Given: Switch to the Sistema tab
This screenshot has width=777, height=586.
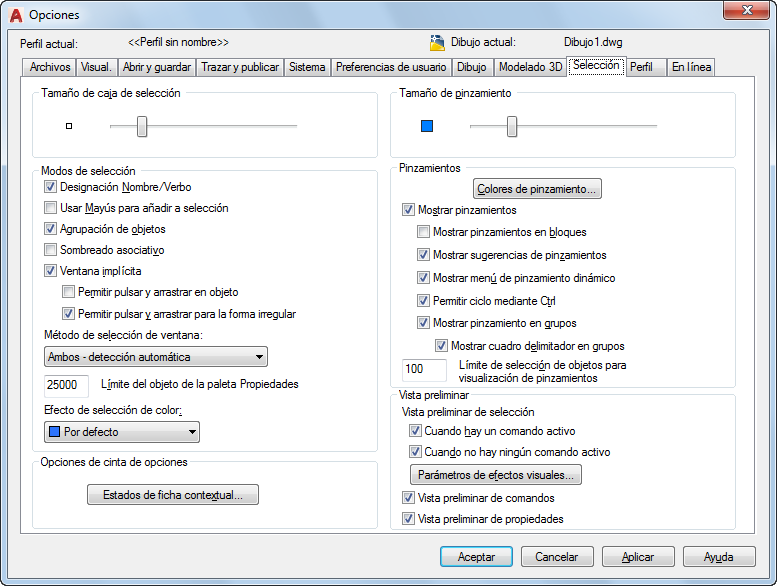Looking at the screenshot, I should pos(307,67).
